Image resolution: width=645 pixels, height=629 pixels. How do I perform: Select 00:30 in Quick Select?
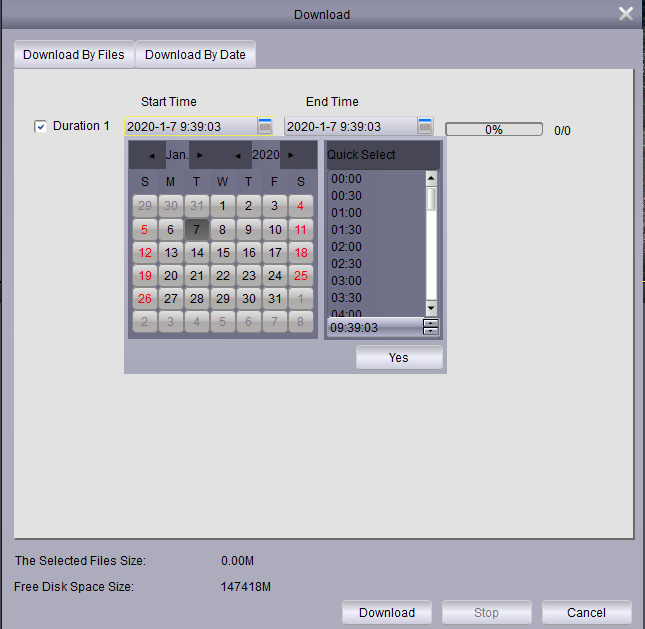(346, 195)
